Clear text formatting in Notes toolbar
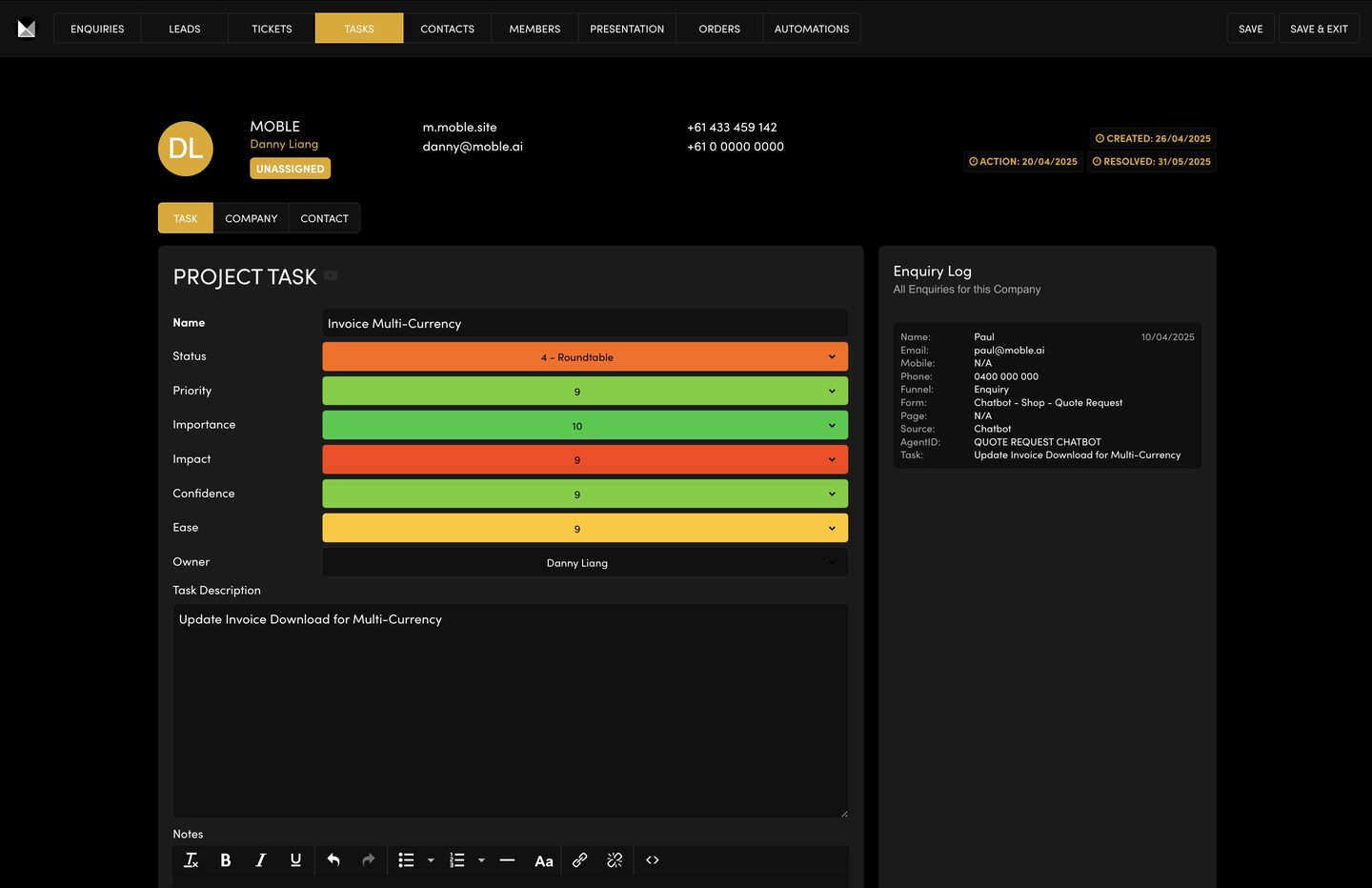This screenshot has width=1372, height=888. tap(191, 860)
